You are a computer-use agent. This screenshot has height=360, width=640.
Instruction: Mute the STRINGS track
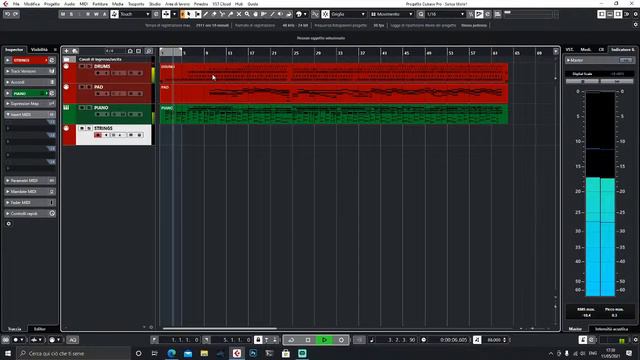[x=82, y=128]
